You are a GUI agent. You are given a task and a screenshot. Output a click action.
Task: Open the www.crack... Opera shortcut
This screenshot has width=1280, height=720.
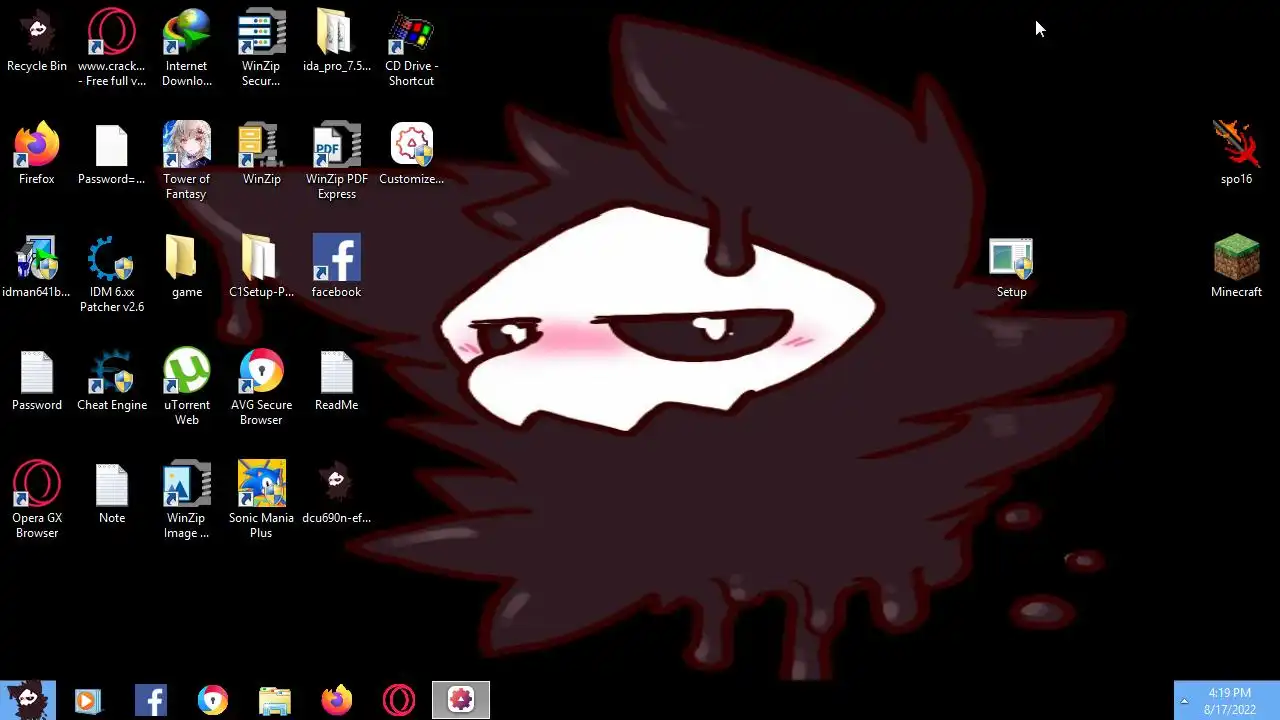click(112, 48)
